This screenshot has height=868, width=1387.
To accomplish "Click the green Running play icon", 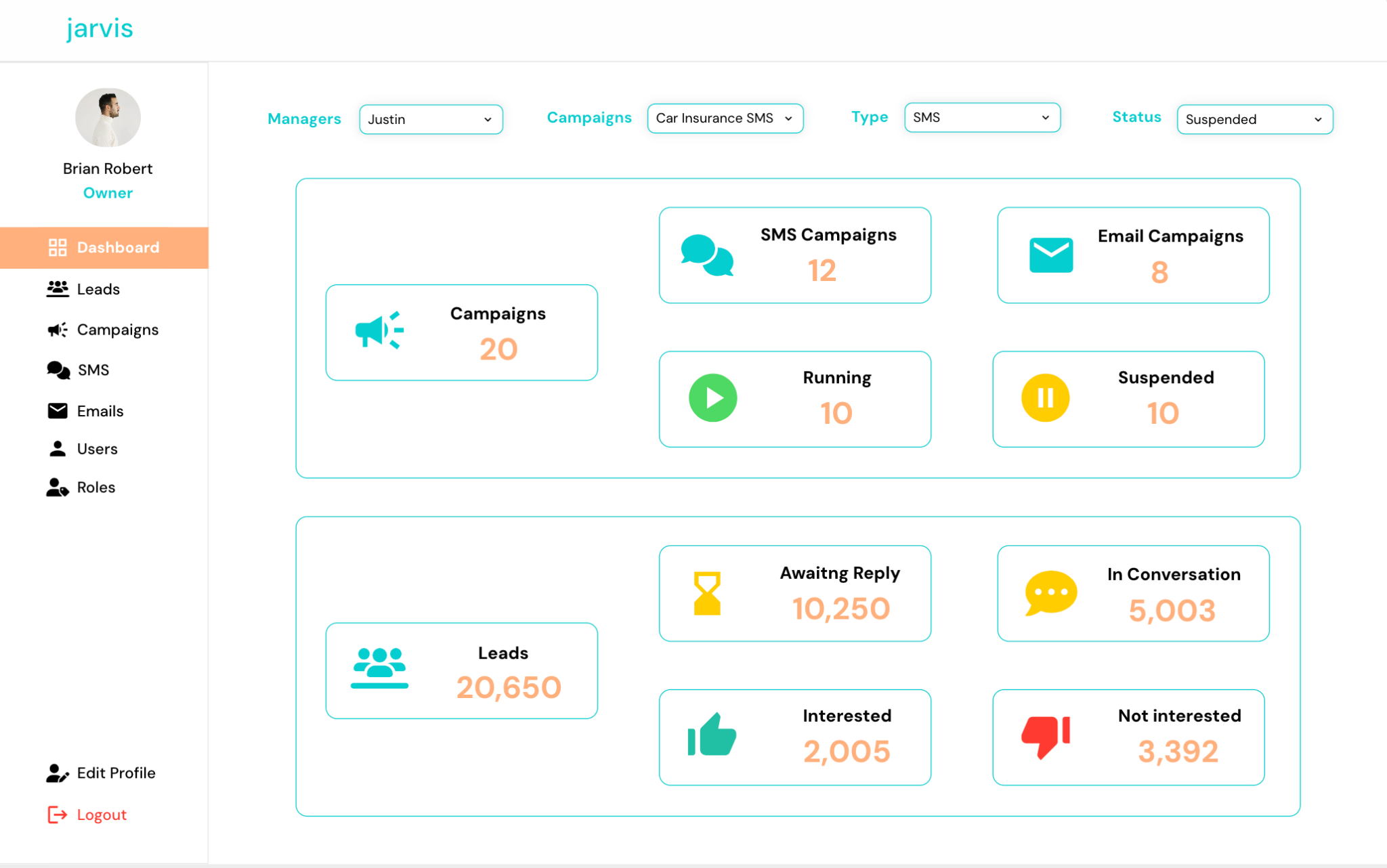I will pyautogui.click(x=712, y=398).
